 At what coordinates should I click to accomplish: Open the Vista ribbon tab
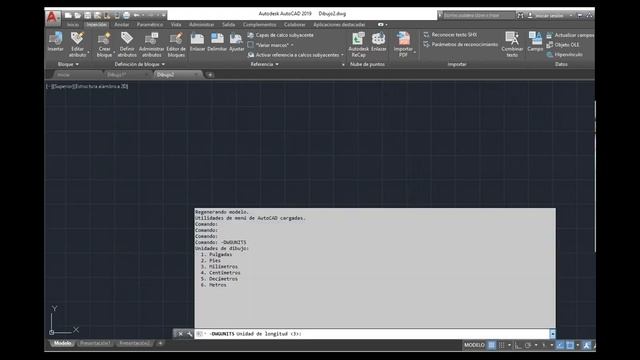(x=176, y=25)
